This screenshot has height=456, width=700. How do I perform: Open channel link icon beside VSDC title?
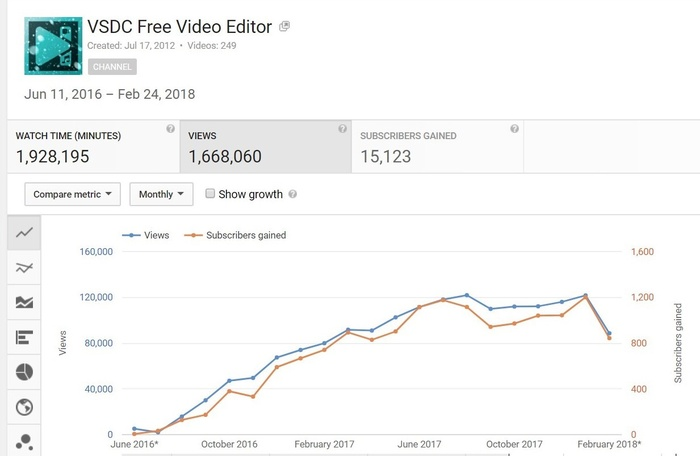click(284, 26)
